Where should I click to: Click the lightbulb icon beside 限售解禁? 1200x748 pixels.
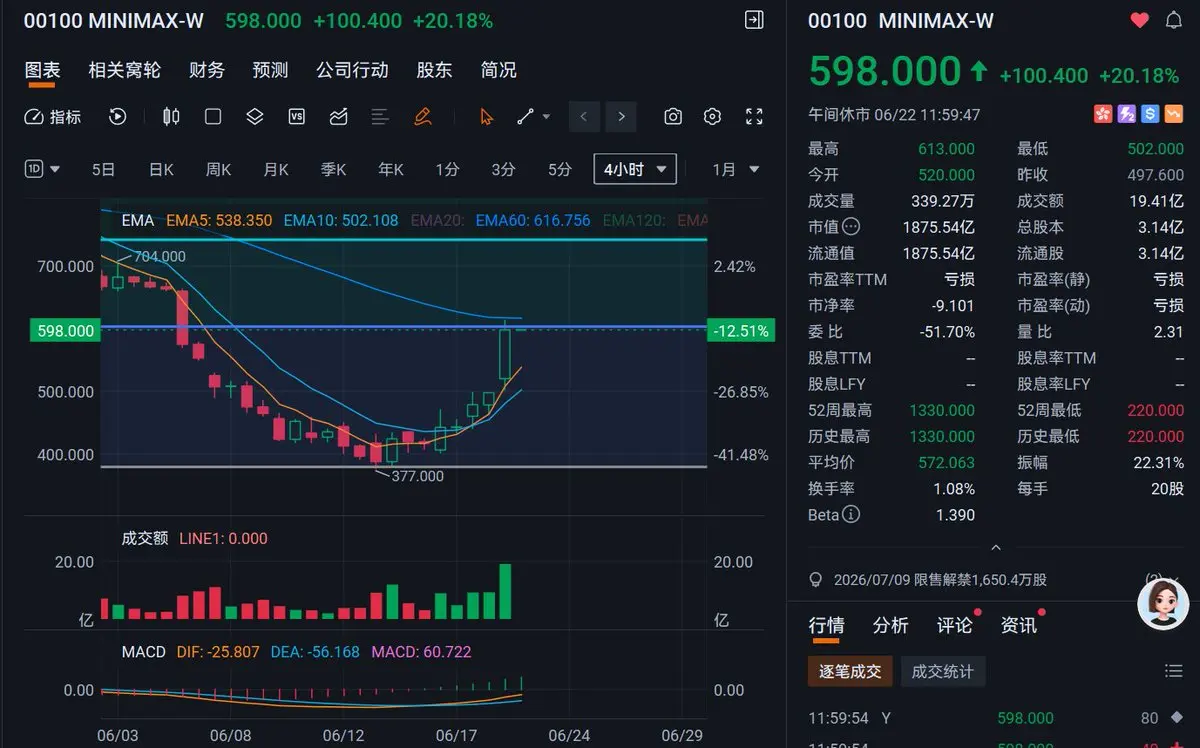(816, 580)
